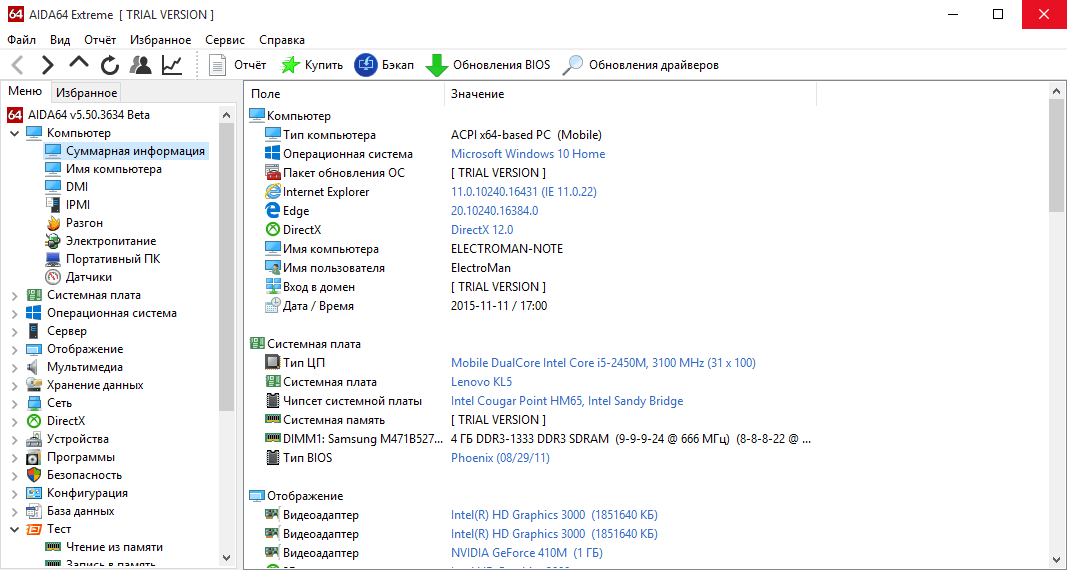Open the Справка menu
This screenshot has width=1067, height=570.
click(x=282, y=40)
